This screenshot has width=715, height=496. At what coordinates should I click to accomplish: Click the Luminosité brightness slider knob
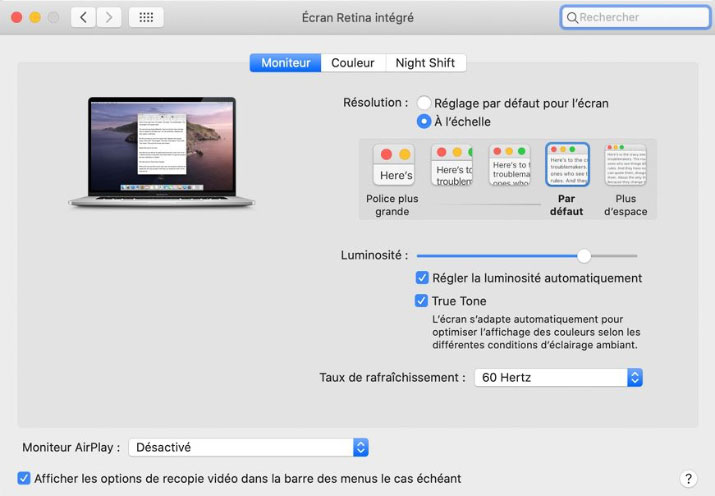(584, 256)
